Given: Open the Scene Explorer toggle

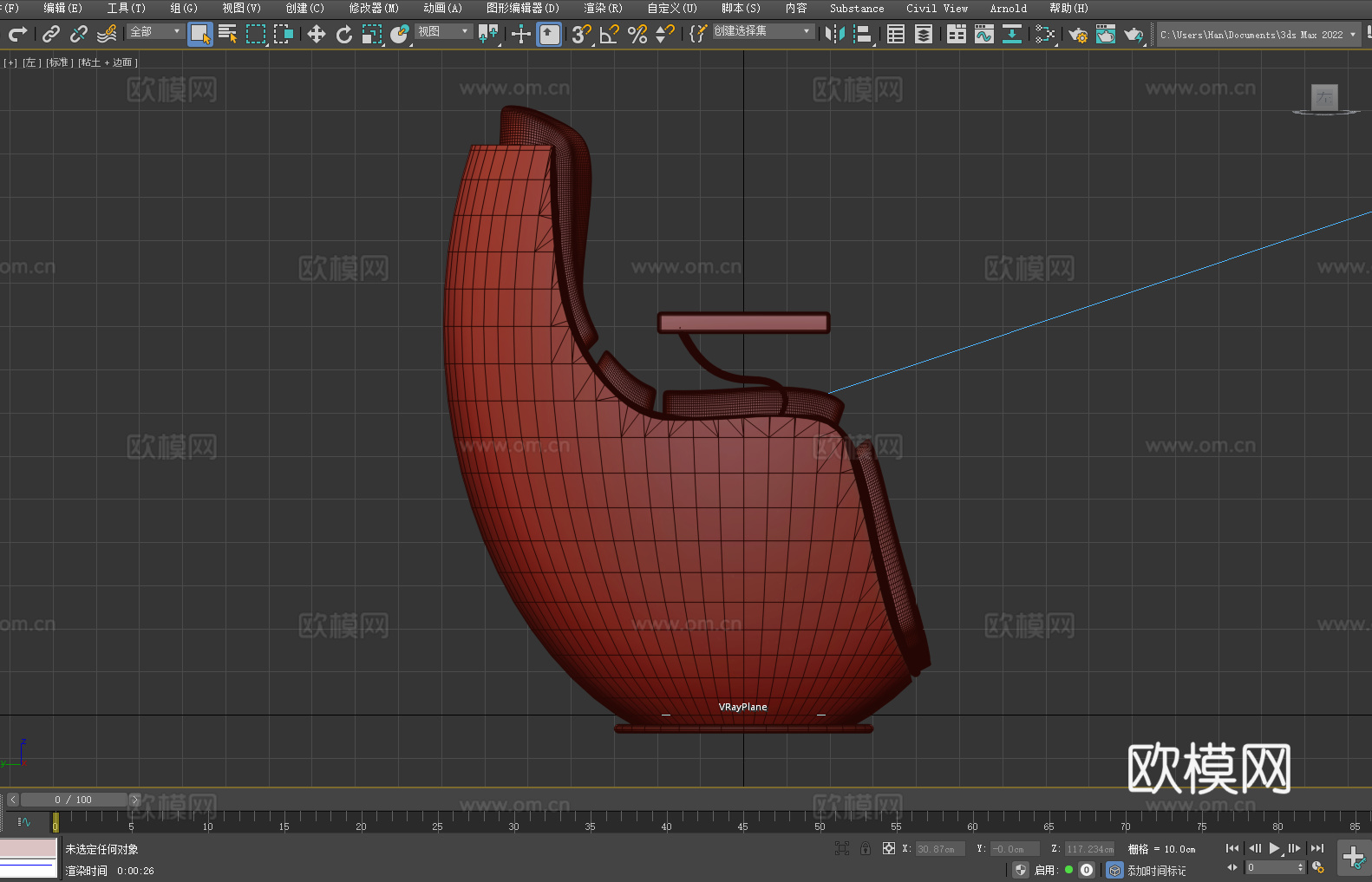Looking at the screenshot, I should pyautogui.click(x=896, y=34).
